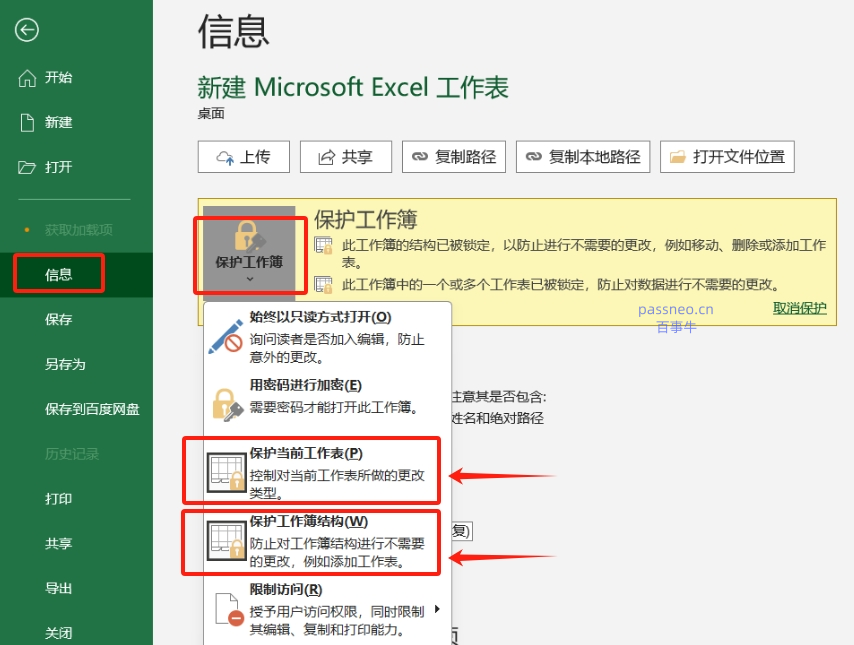Click the new document icon beside 新建

[x=27, y=123]
